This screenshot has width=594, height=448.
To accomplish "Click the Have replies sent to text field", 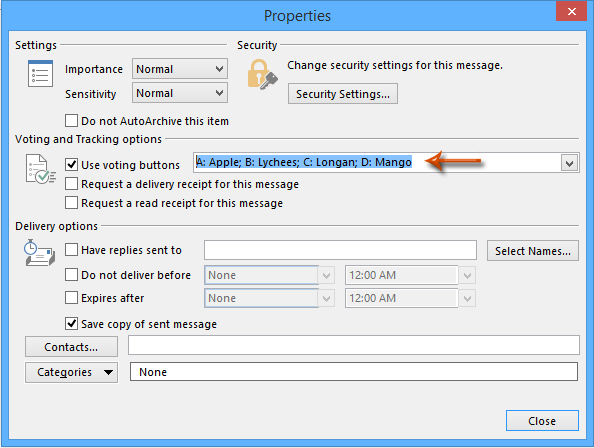I will [340, 250].
